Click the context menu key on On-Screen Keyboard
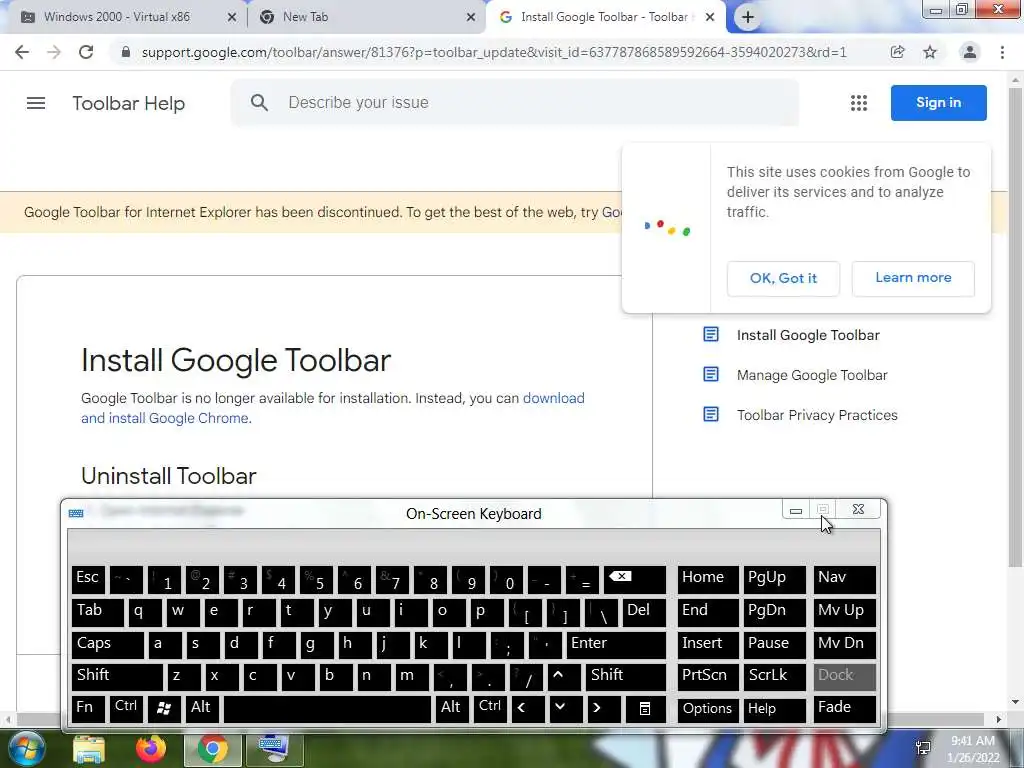 pyautogui.click(x=645, y=709)
